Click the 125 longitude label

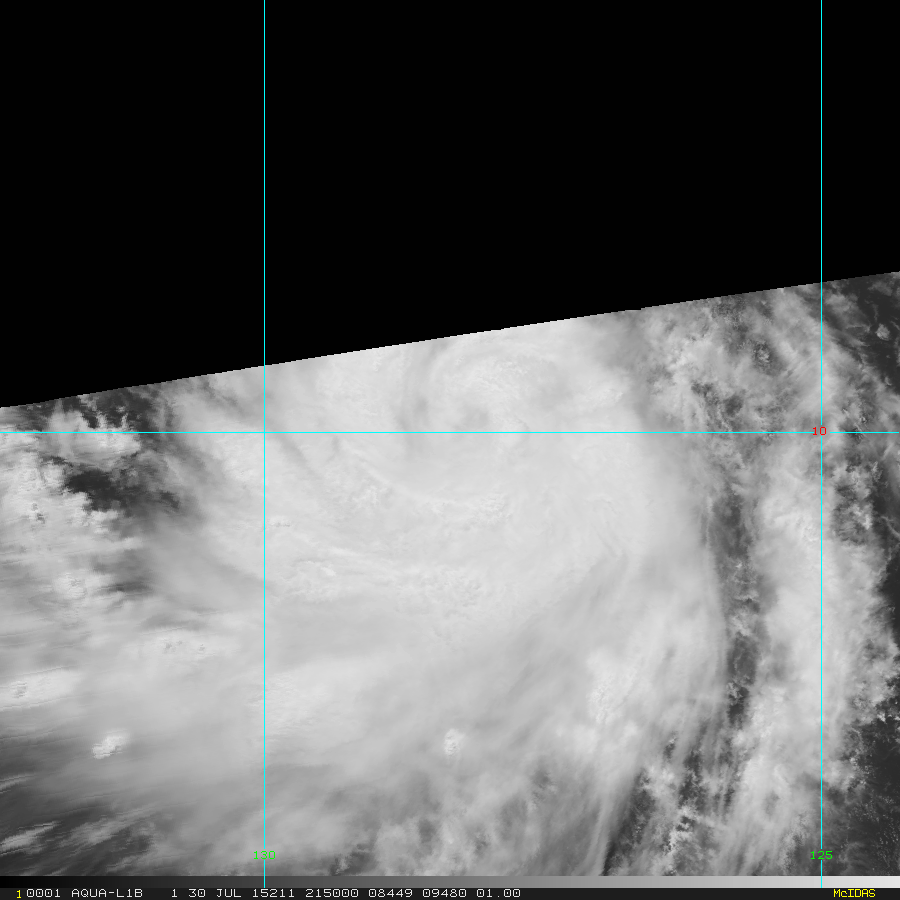click(x=821, y=856)
